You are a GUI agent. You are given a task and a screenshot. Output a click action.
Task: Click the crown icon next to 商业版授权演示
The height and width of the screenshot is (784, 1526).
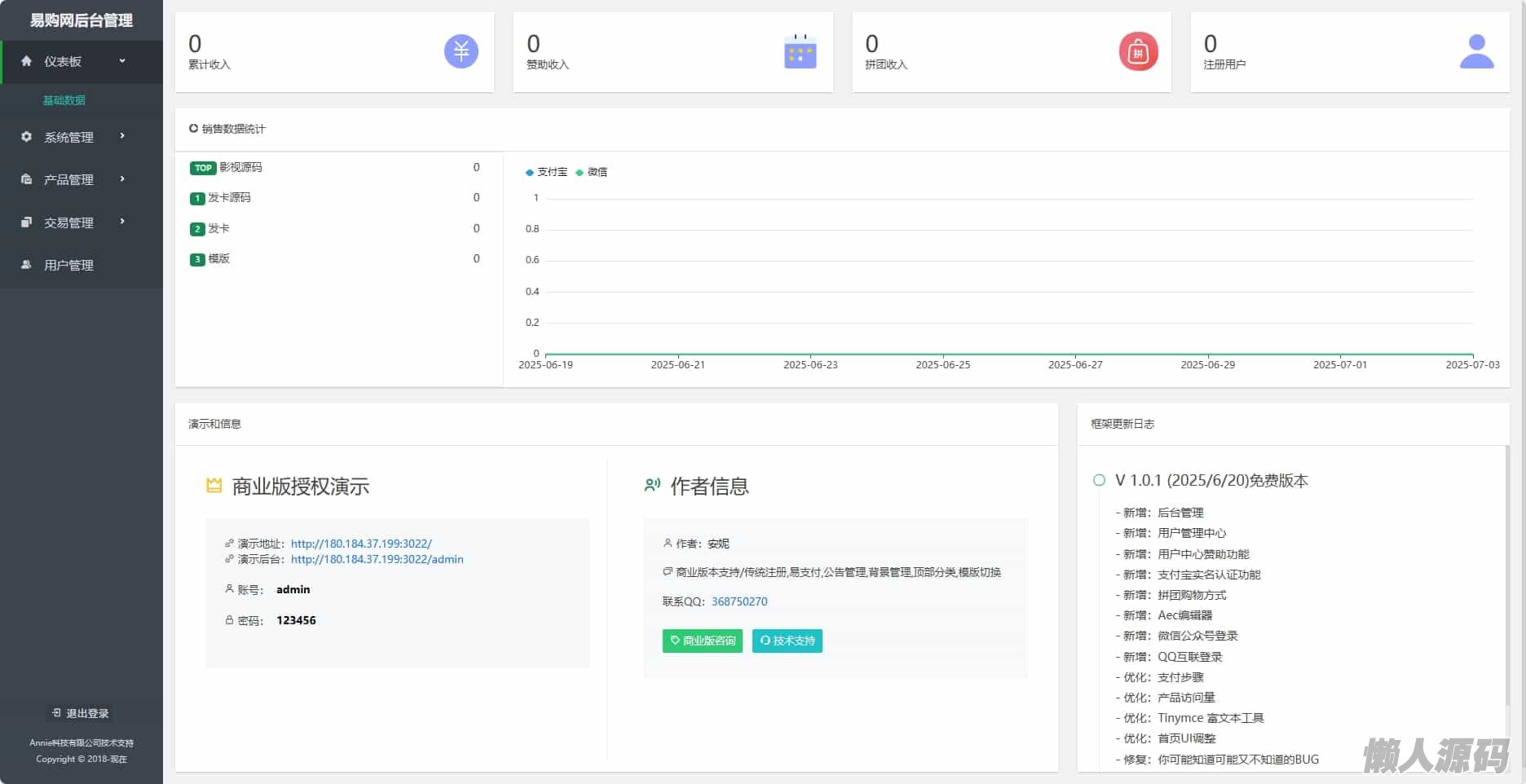tap(214, 486)
